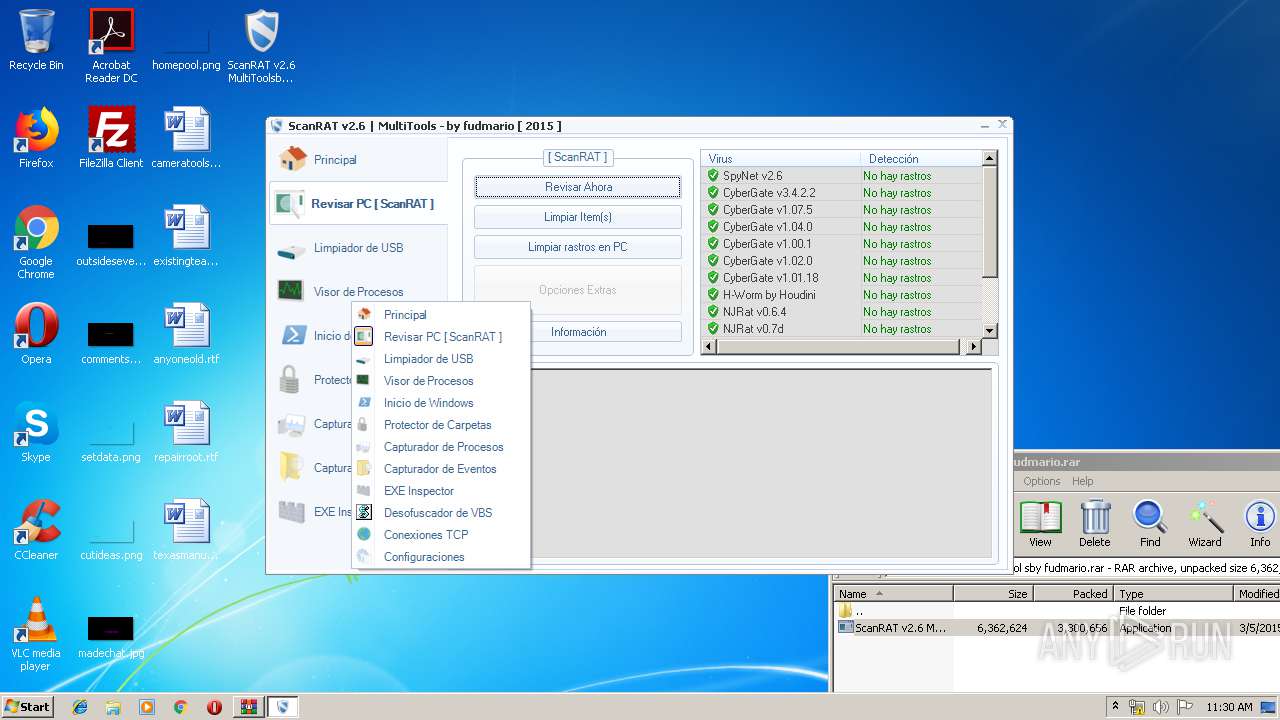
Task: Click virus list horizontal scroll left arrow
Action: 709,347
